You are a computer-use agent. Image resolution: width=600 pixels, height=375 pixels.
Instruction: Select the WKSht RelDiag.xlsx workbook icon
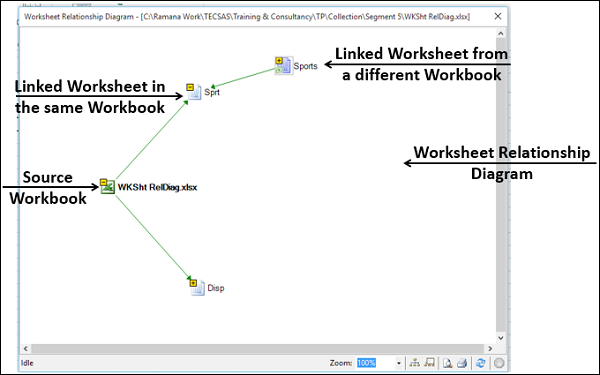[108, 187]
